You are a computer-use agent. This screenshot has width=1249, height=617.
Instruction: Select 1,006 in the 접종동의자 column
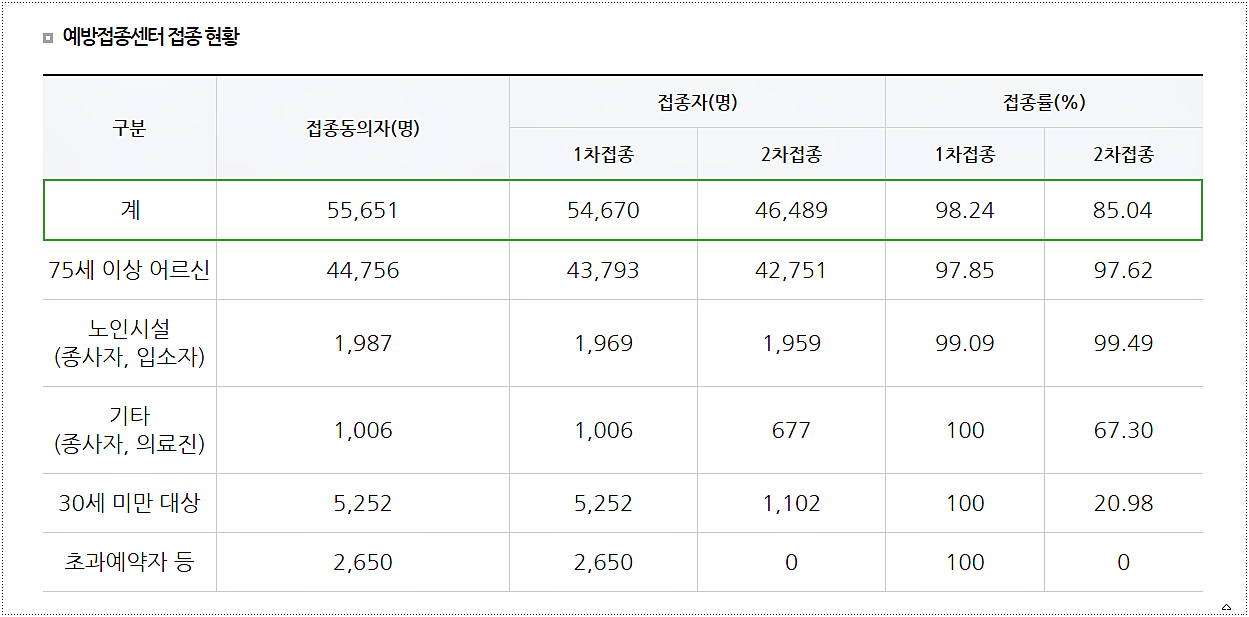click(x=363, y=431)
